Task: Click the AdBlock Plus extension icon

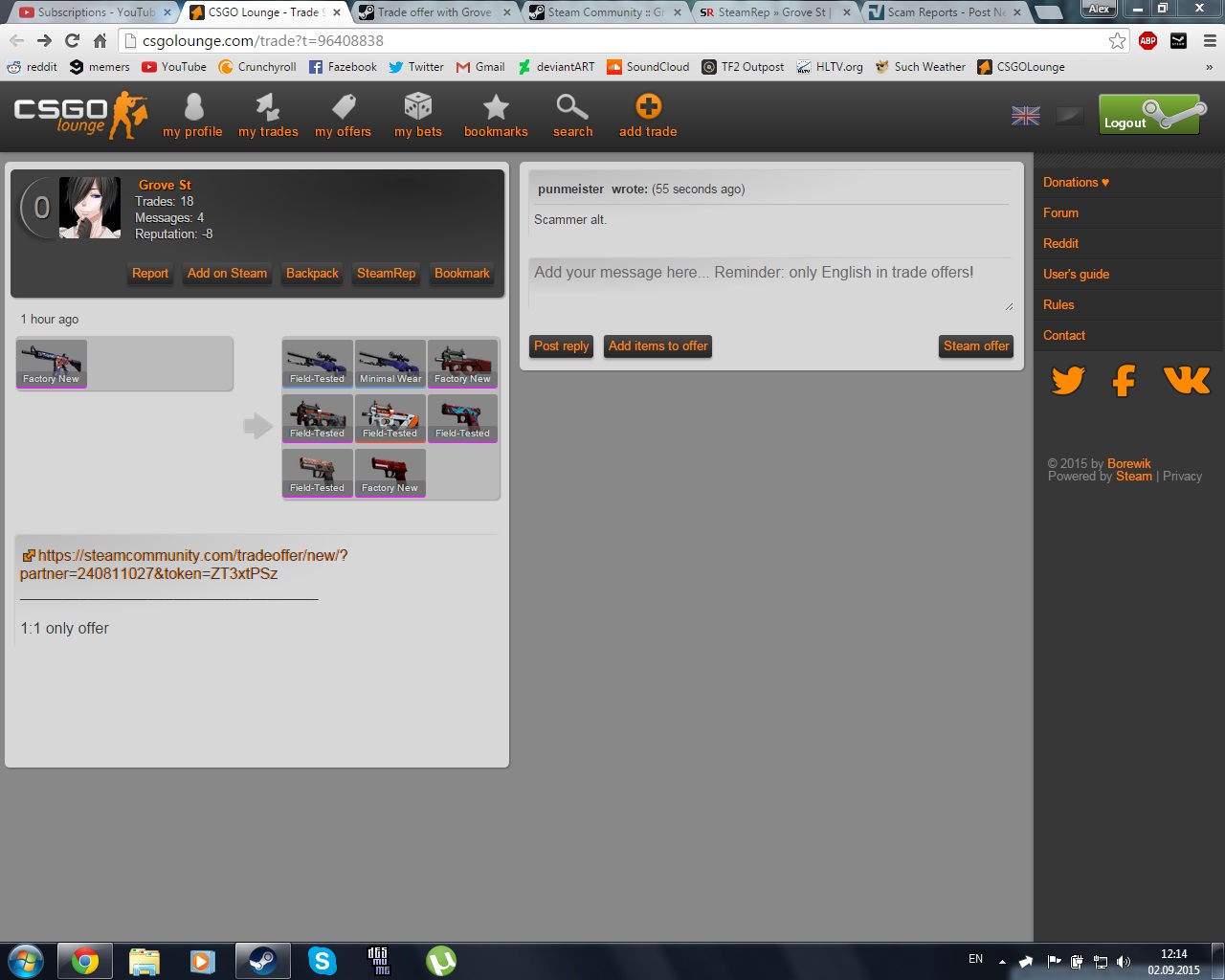Action: tap(1147, 40)
